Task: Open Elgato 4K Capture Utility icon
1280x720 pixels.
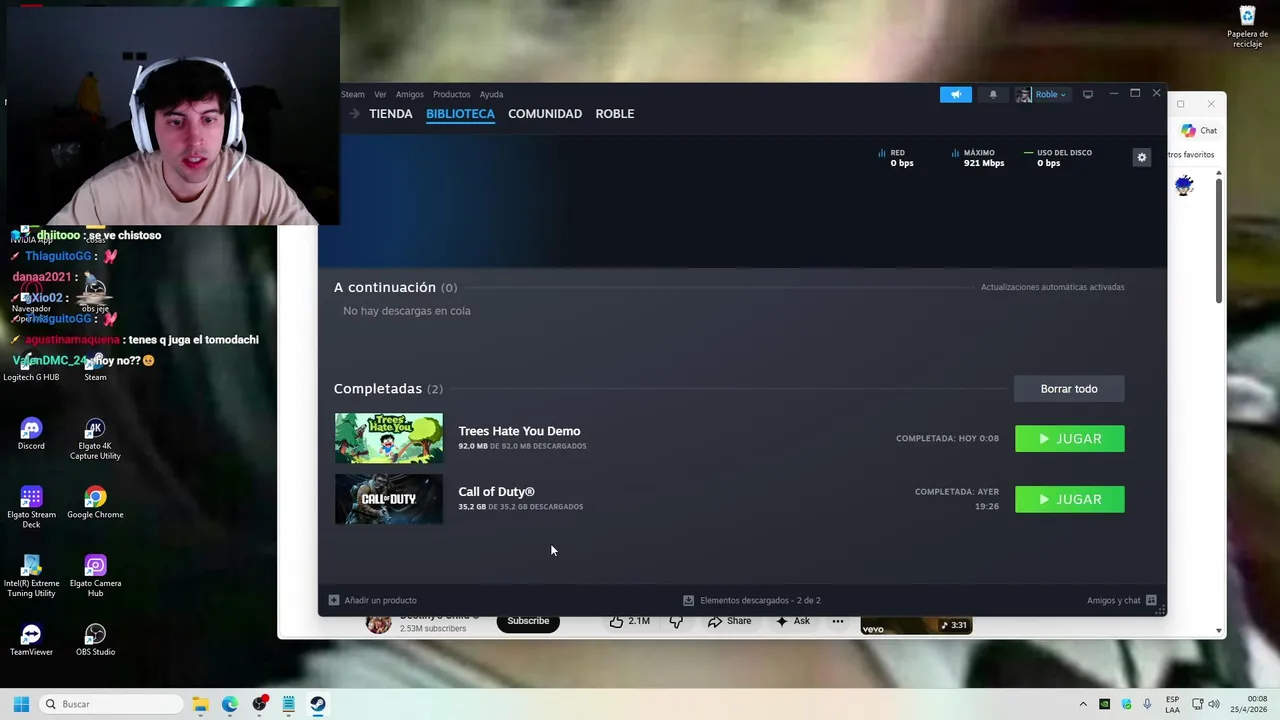Action: coord(95,439)
